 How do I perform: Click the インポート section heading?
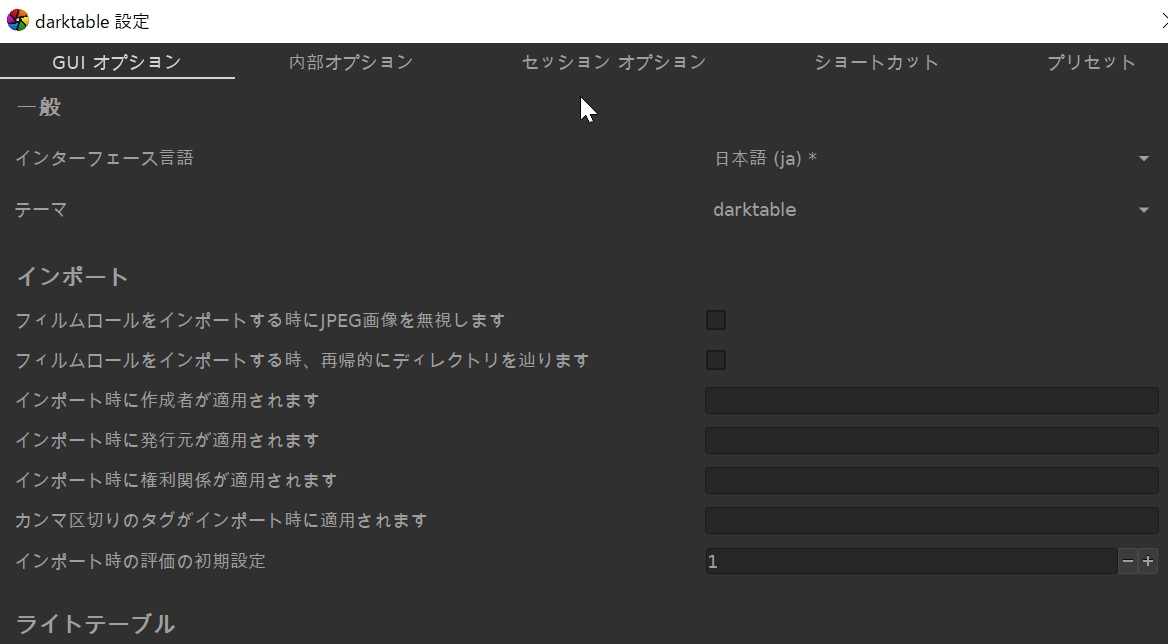click(72, 277)
